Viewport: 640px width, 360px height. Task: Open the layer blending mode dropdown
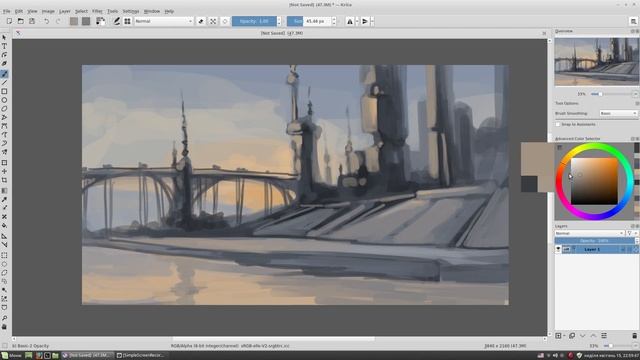(x=589, y=233)
